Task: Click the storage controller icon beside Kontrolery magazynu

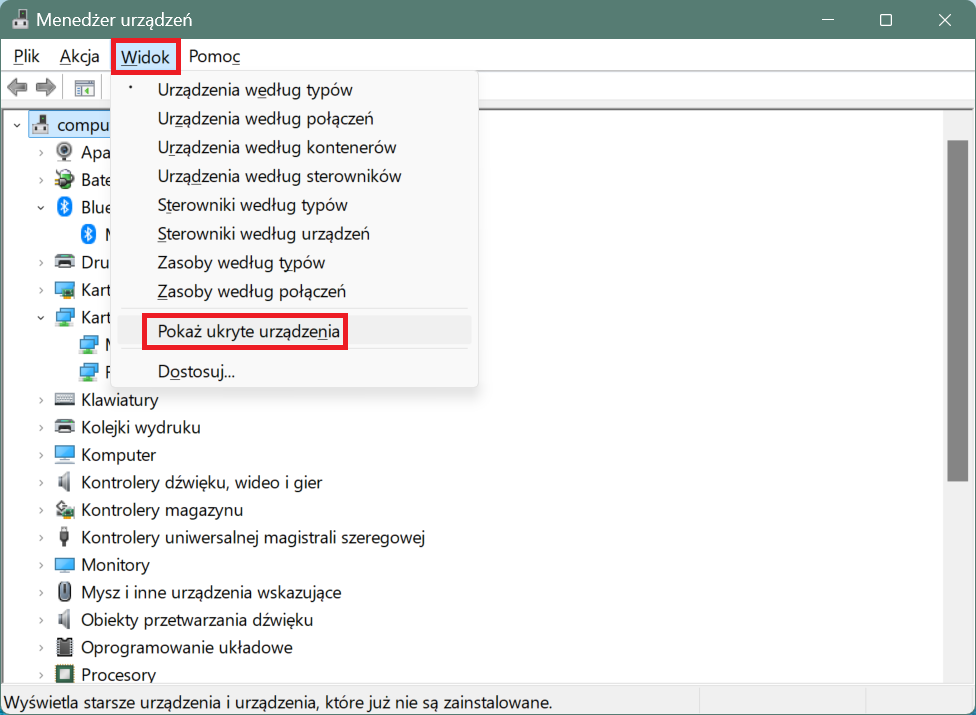Action: [x=65, y=509]
